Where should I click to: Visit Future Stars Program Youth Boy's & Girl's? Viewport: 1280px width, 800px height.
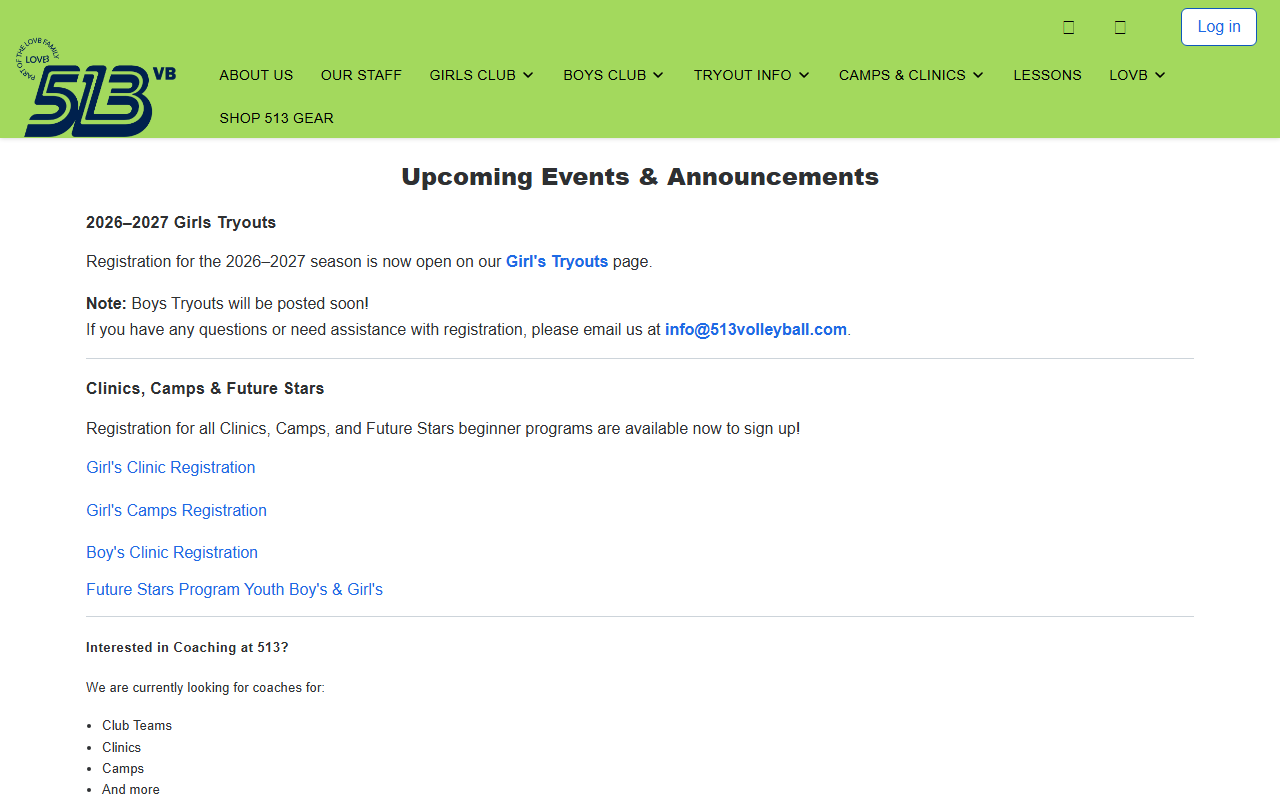(234, 590)
